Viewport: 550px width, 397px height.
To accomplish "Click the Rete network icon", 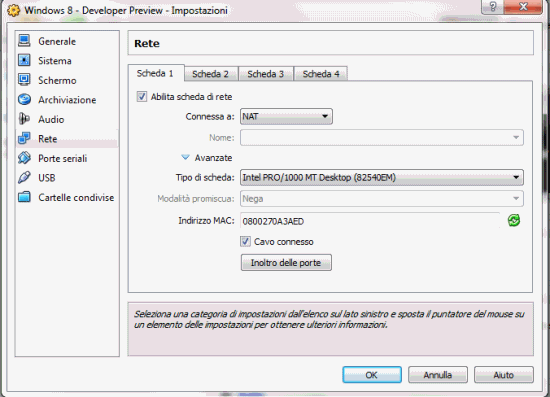I will click(24, 139).
